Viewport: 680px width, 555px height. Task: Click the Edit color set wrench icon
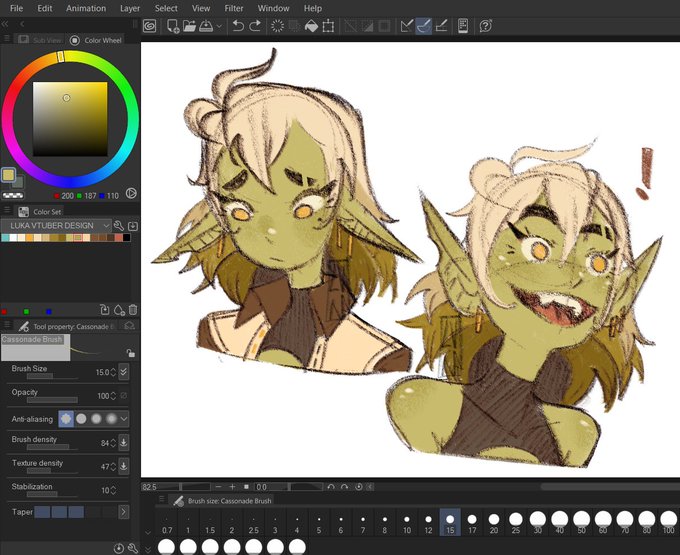point(118,225)
